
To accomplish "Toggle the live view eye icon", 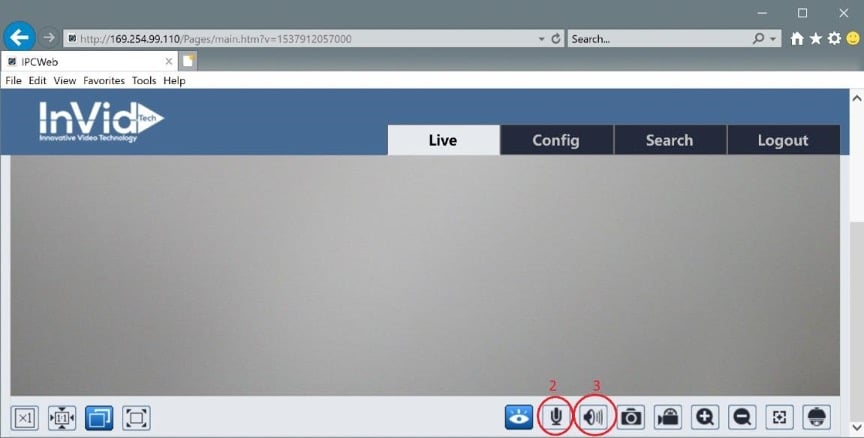I will click(519, 417).
